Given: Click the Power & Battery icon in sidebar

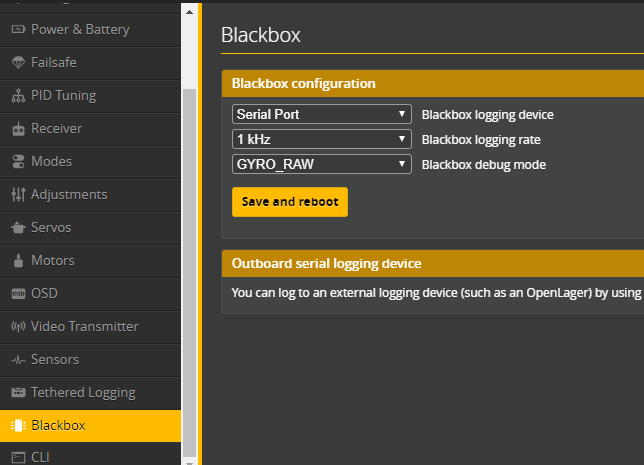Looking at the screenshot, I should [x=18, y=29].
